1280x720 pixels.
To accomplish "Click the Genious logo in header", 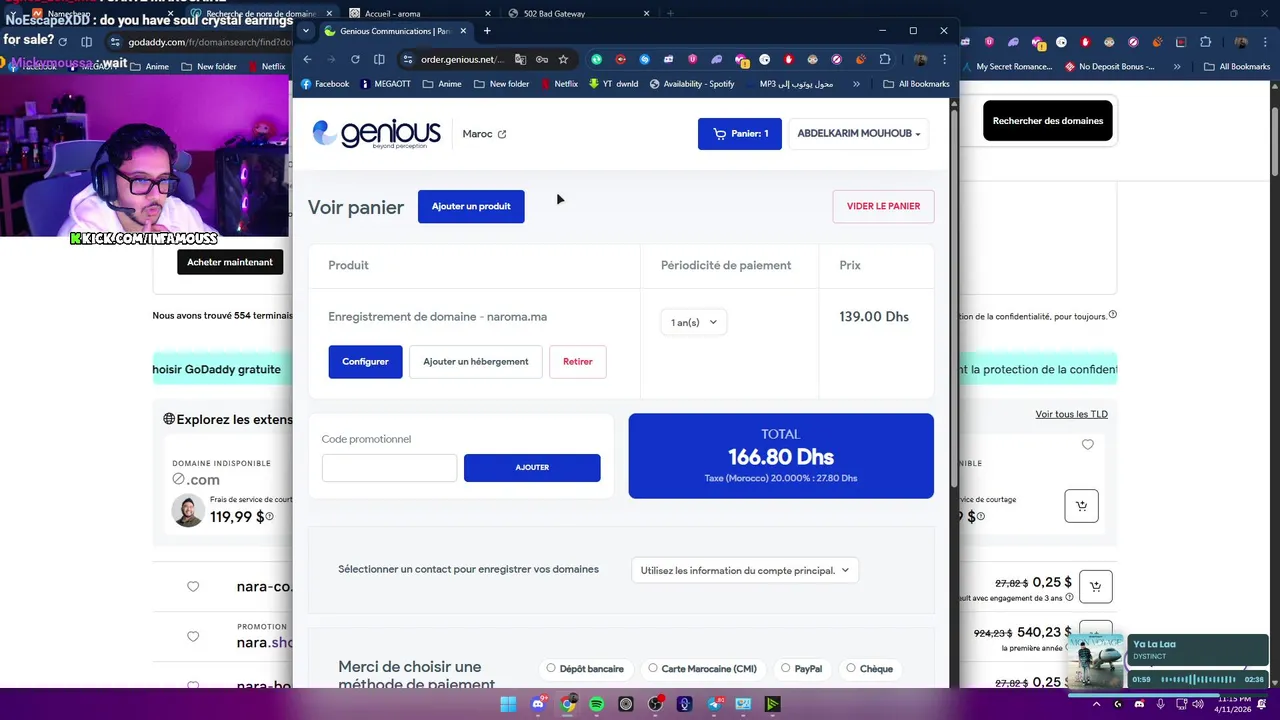I will pyautogui.click(x=376, y=134).
